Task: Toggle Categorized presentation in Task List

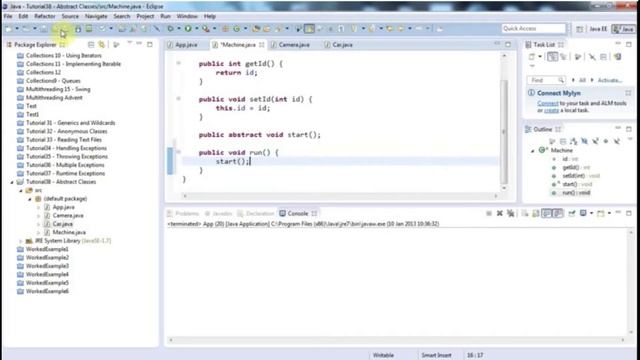Action: 552,57
